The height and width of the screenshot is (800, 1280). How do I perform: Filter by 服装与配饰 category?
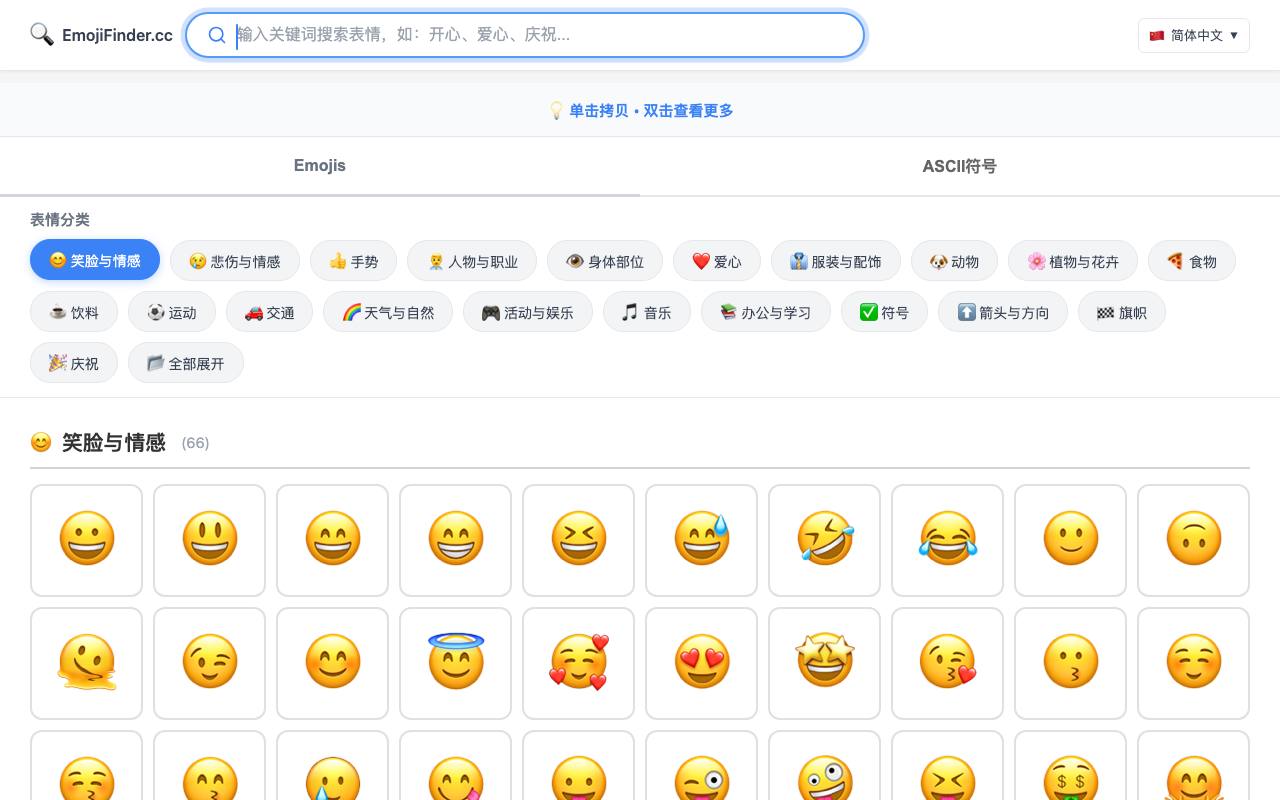coord(836,261)
